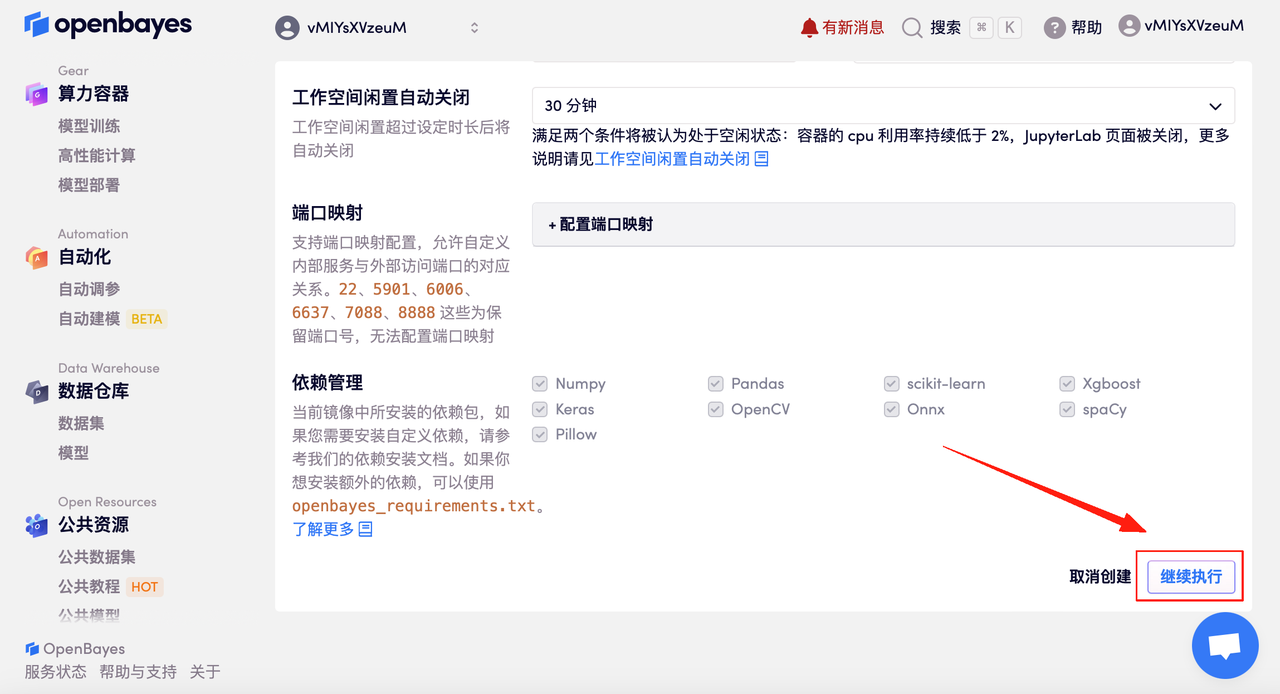
Task: Toggle the Keras checkbox
Action: [540, 409]
